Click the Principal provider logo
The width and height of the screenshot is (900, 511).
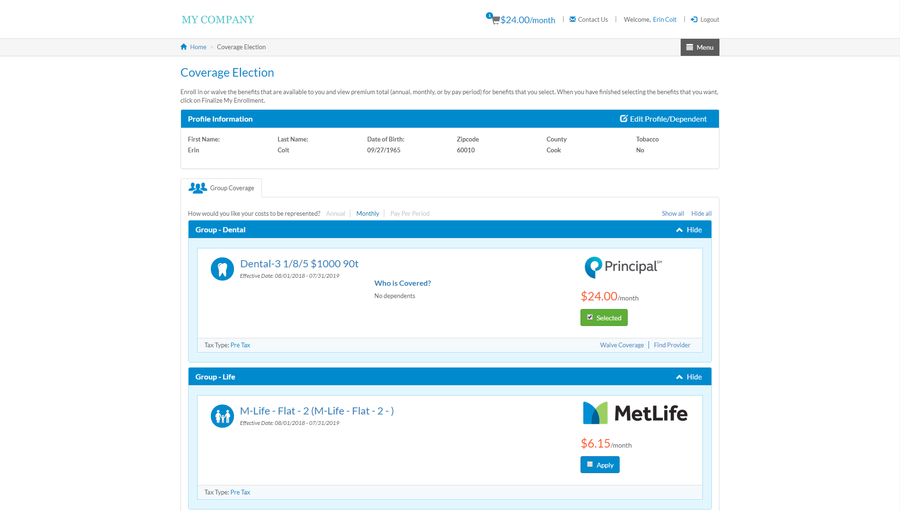(622, 267)
